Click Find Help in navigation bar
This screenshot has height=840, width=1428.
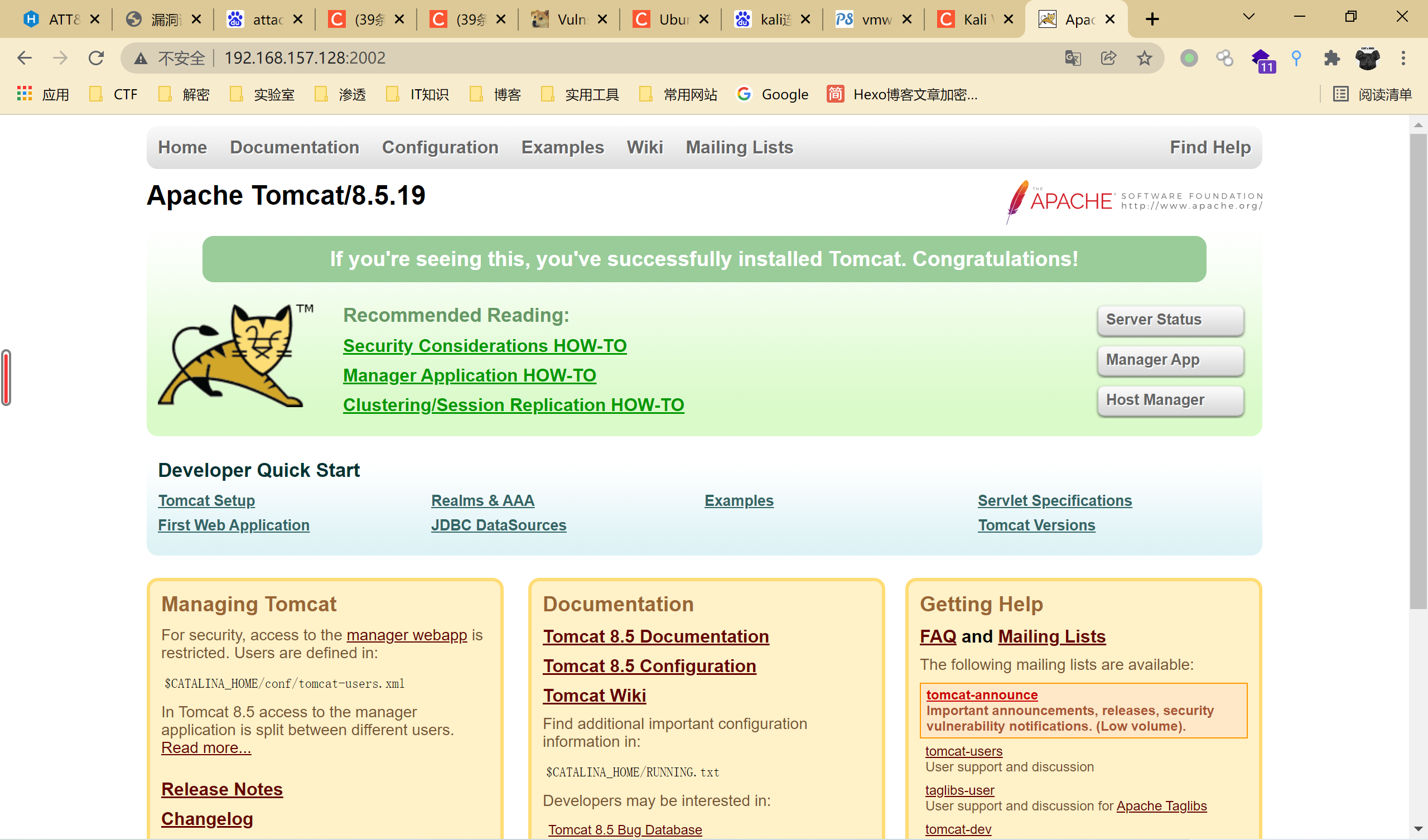click(1210, 147)
